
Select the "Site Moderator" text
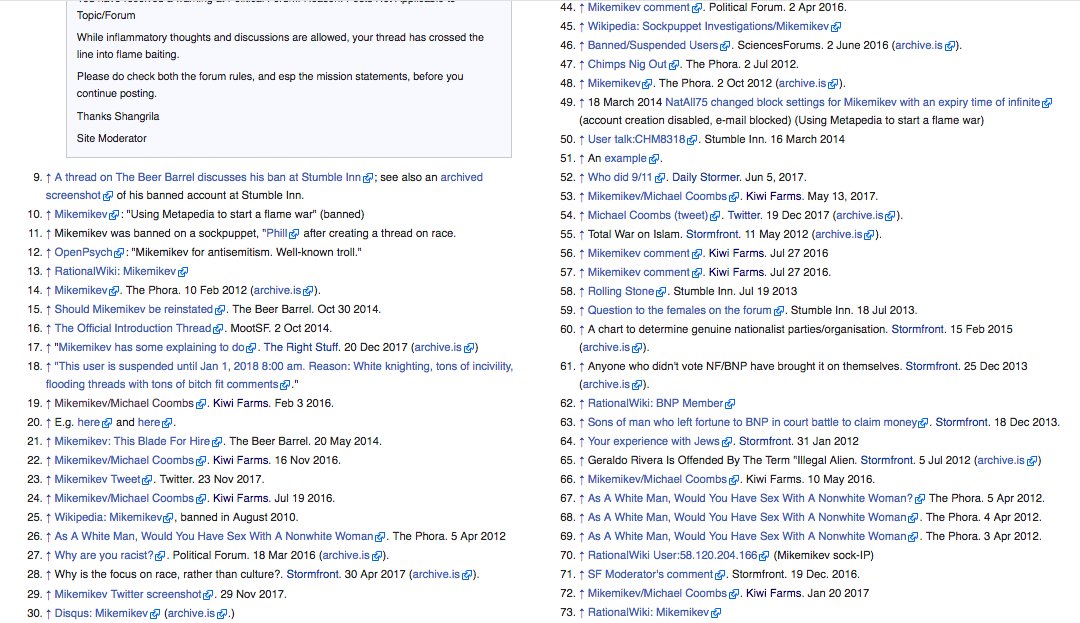pos(112,138)
